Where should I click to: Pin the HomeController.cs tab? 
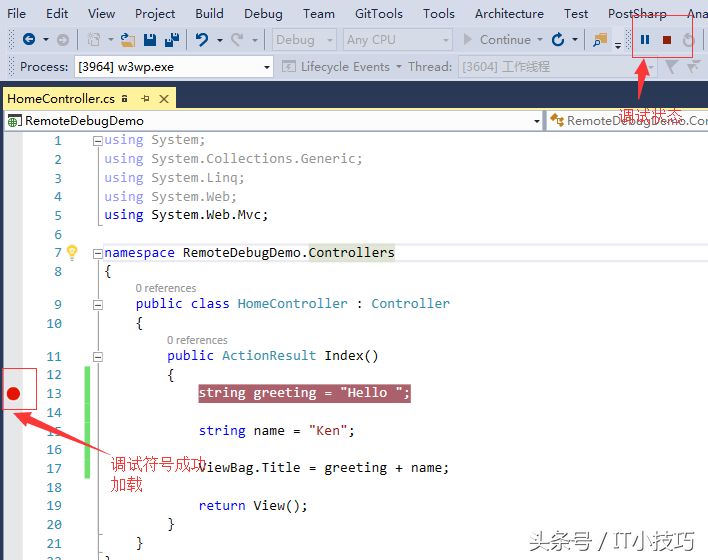[x=145, y=98]
